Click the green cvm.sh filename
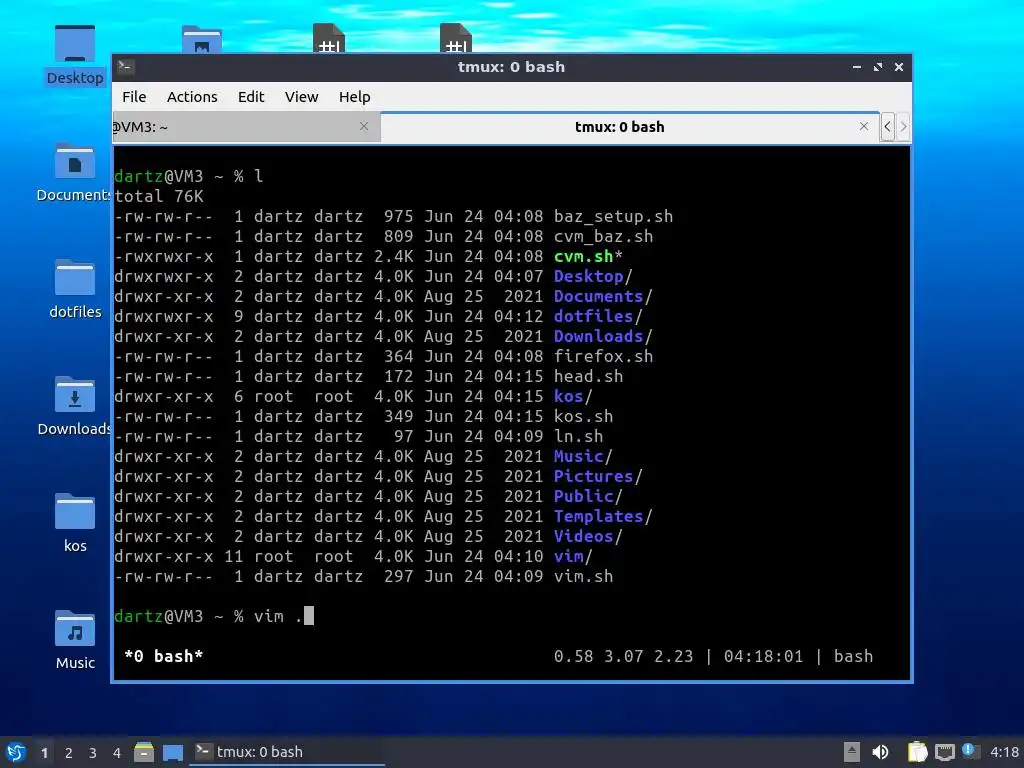The width and height of the screenshot is (1024, 768). tap(583, 256)
